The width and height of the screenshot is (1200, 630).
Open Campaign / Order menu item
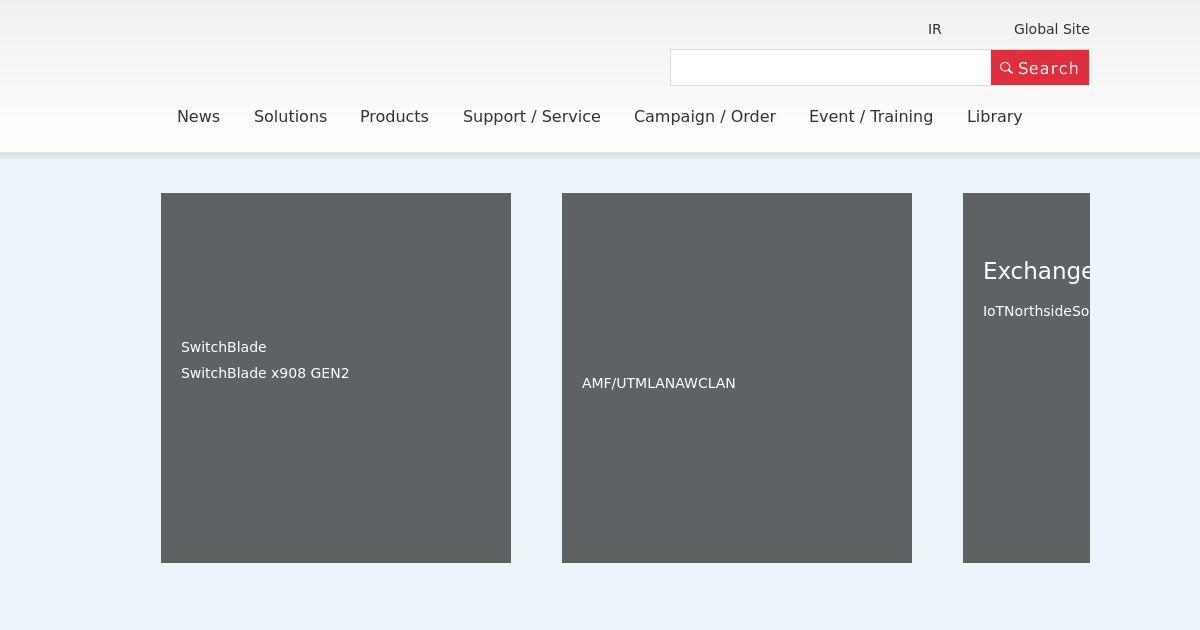pyautogui.click(x=705, y=117)
